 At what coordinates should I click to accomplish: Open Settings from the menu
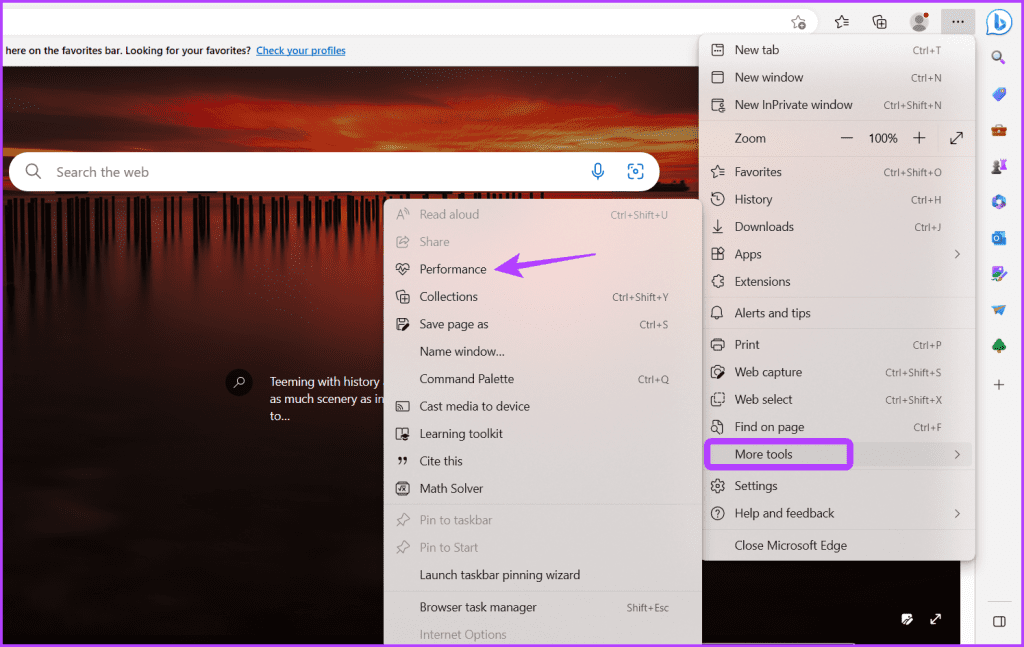point(838,486)
